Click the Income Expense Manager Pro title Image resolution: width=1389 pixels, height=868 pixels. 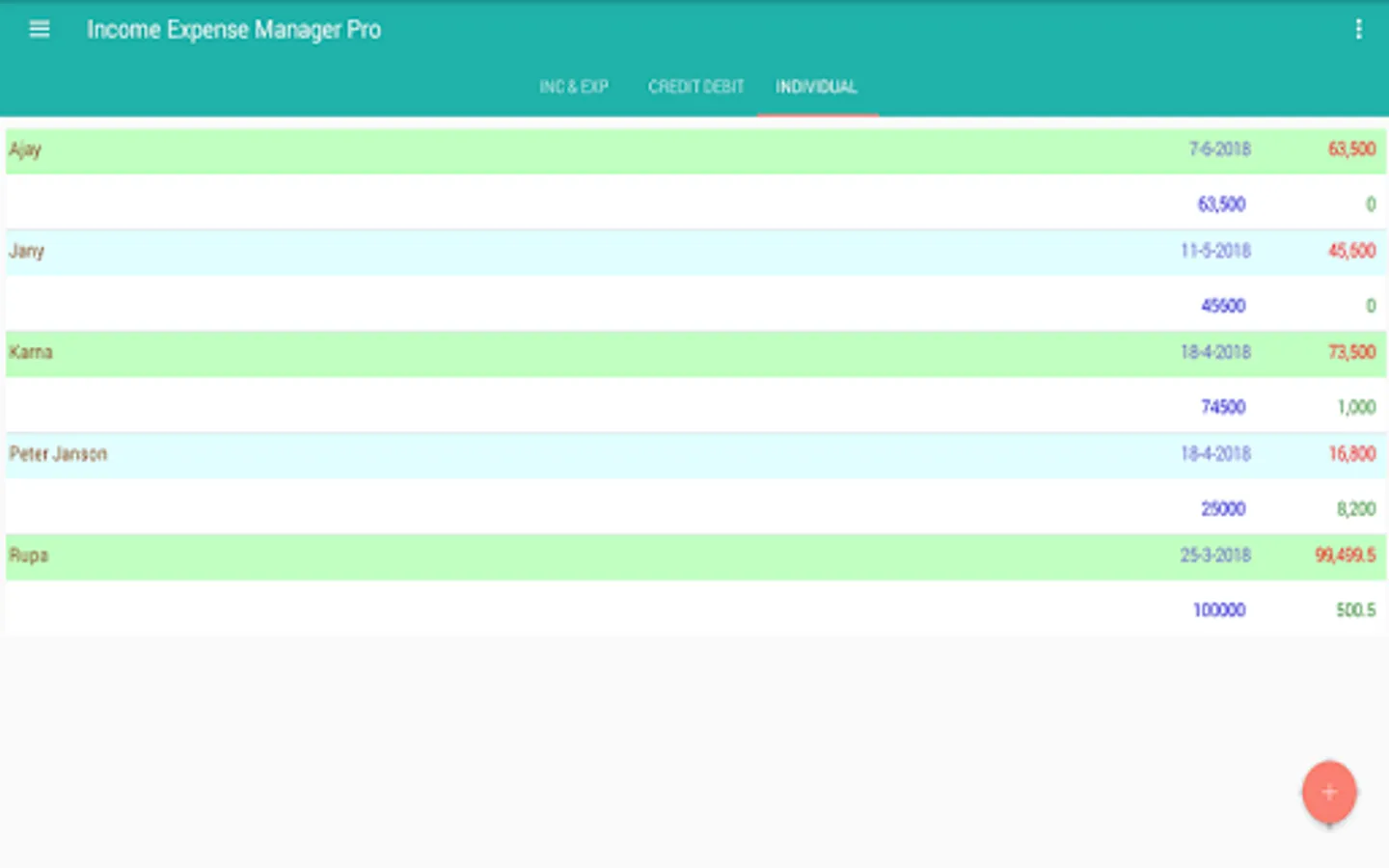coord(233,29)
